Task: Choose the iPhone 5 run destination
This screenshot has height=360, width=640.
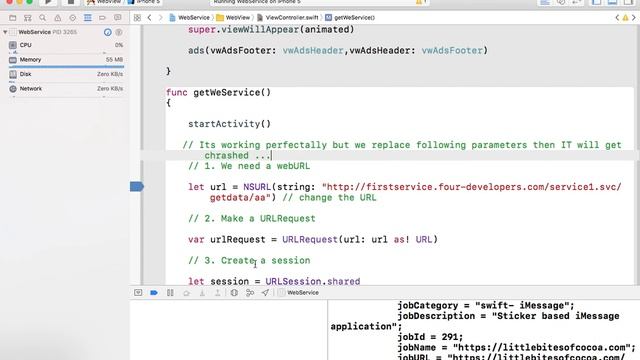Action: click(x=144, y=2)
